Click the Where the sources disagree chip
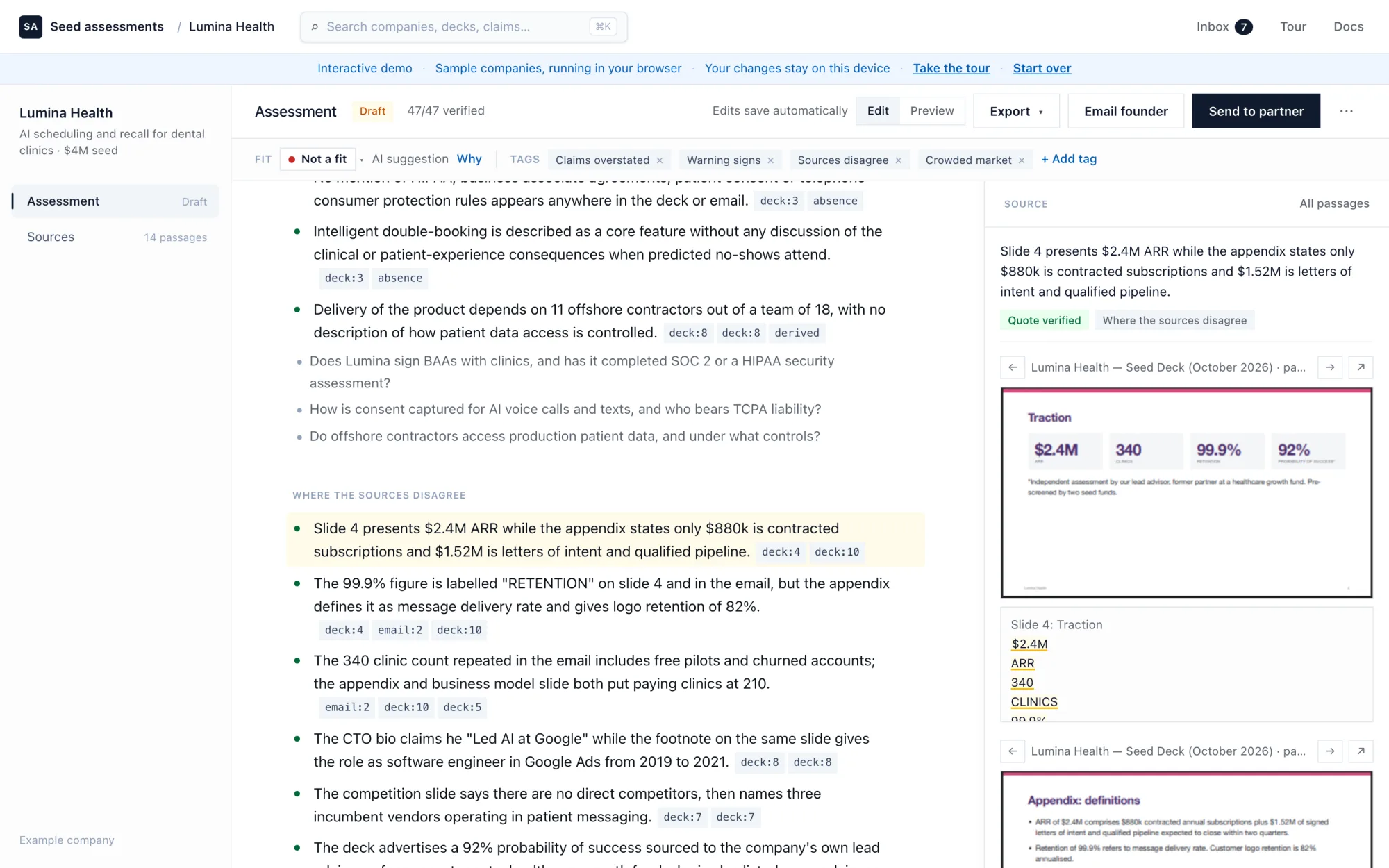 1174,320
